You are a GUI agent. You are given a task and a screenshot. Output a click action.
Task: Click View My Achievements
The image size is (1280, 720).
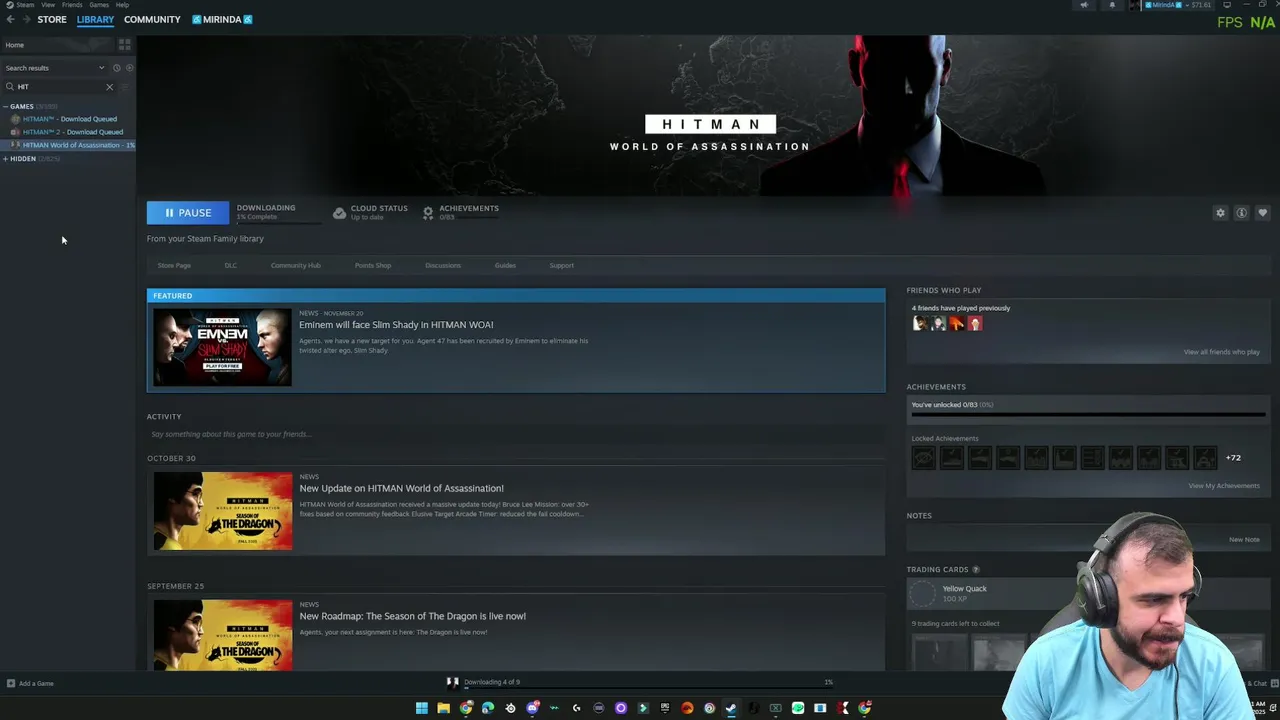(x=1224, y=486)
